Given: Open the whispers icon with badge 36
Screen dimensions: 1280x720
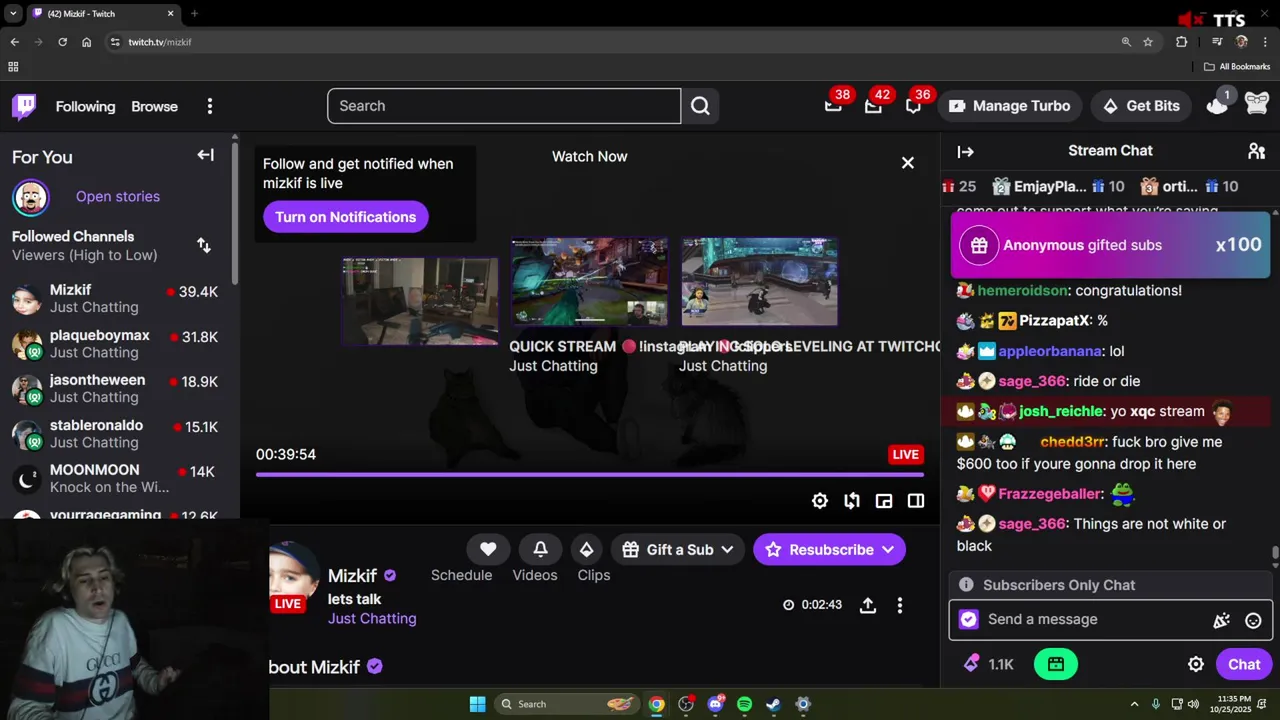Looking at the screenshot, I should 913,106.
